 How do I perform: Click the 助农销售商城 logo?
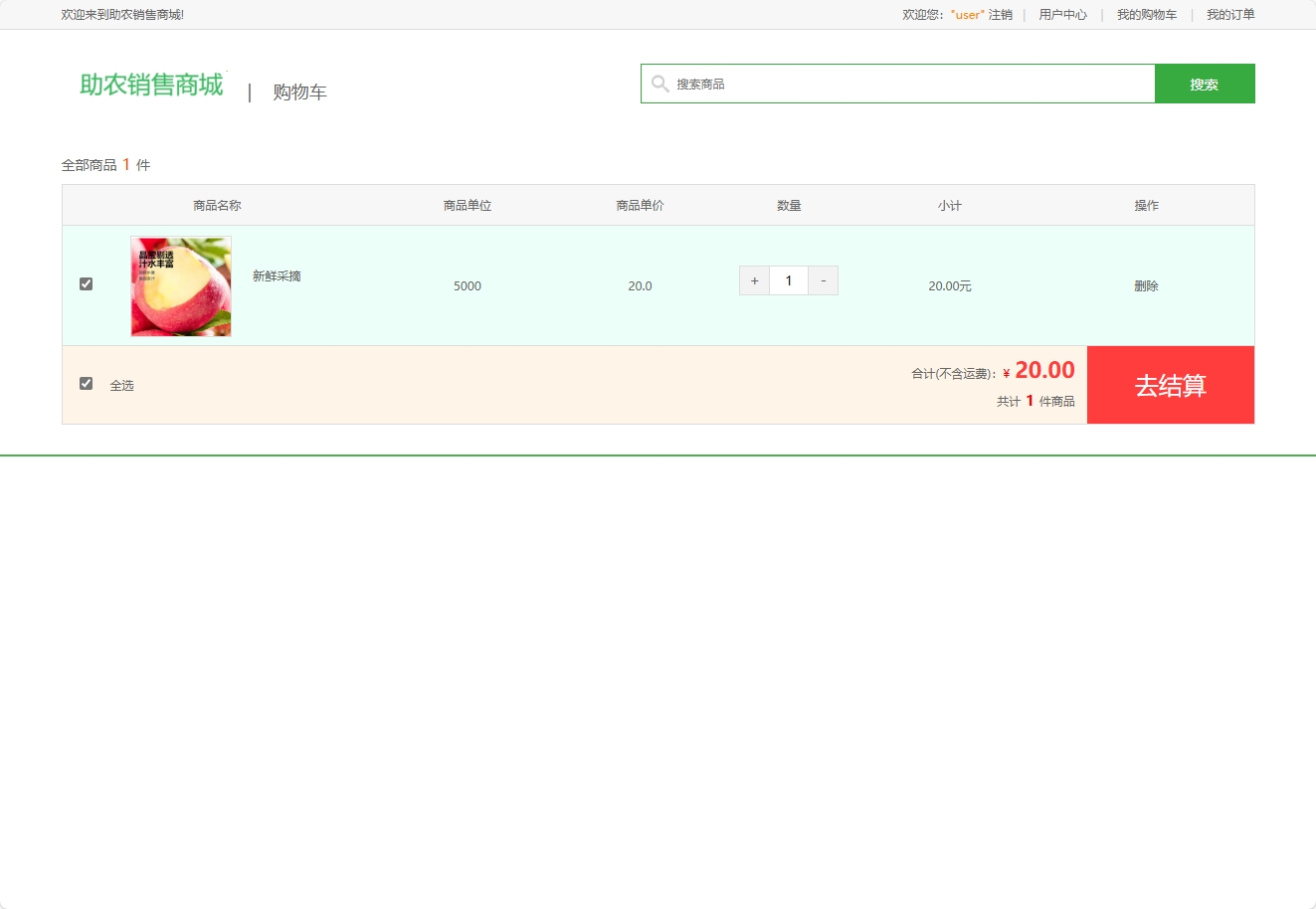[149, 85]
